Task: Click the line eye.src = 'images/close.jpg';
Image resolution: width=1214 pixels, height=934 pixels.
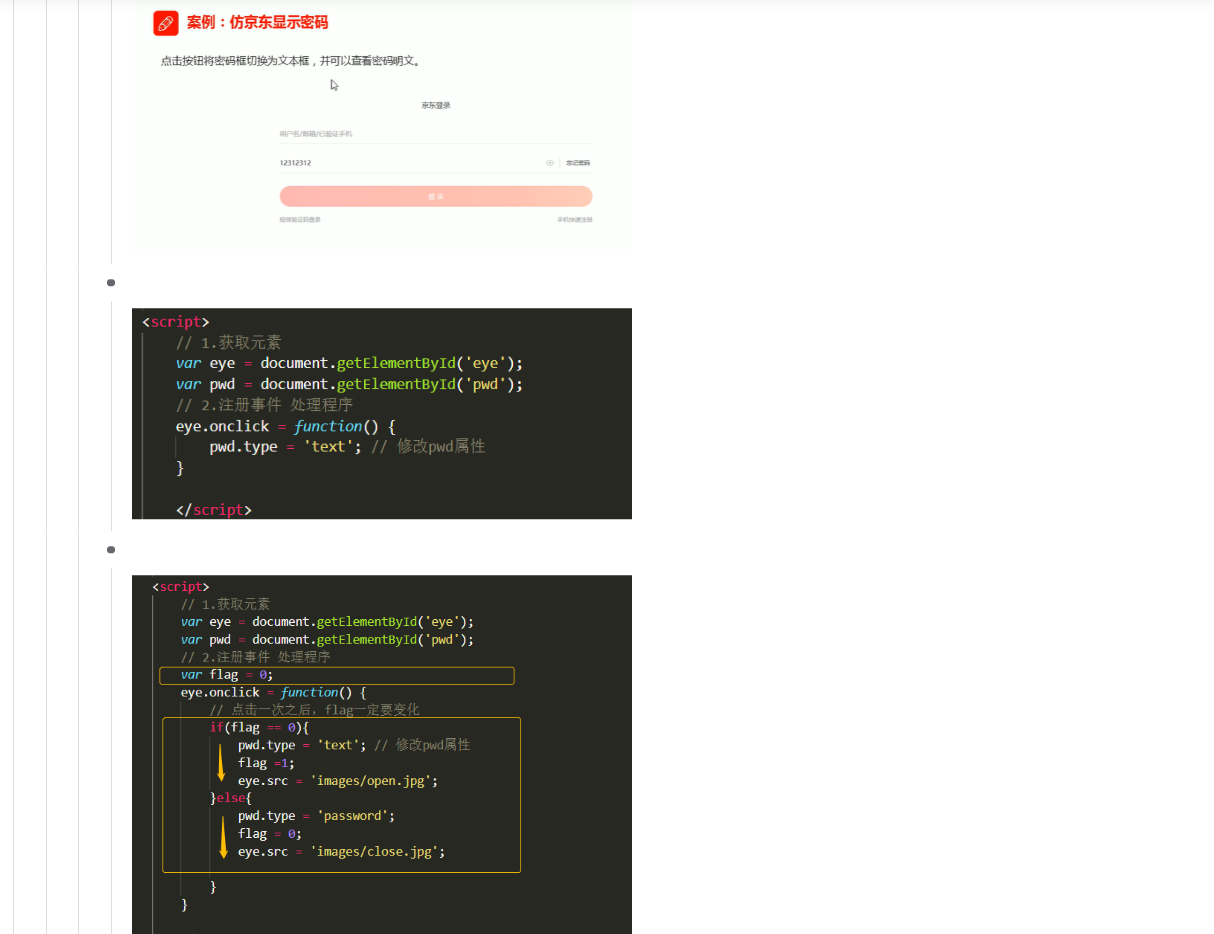Action: [341, 852]
